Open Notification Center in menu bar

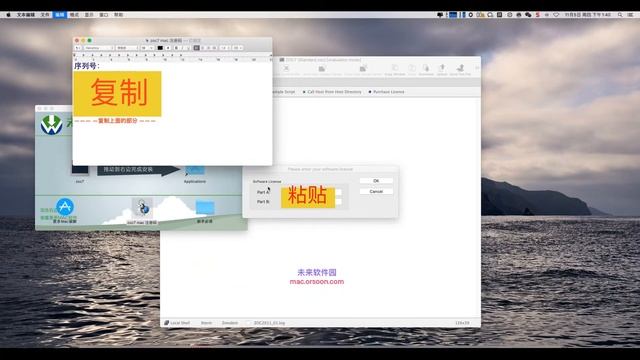pos(631,15)
